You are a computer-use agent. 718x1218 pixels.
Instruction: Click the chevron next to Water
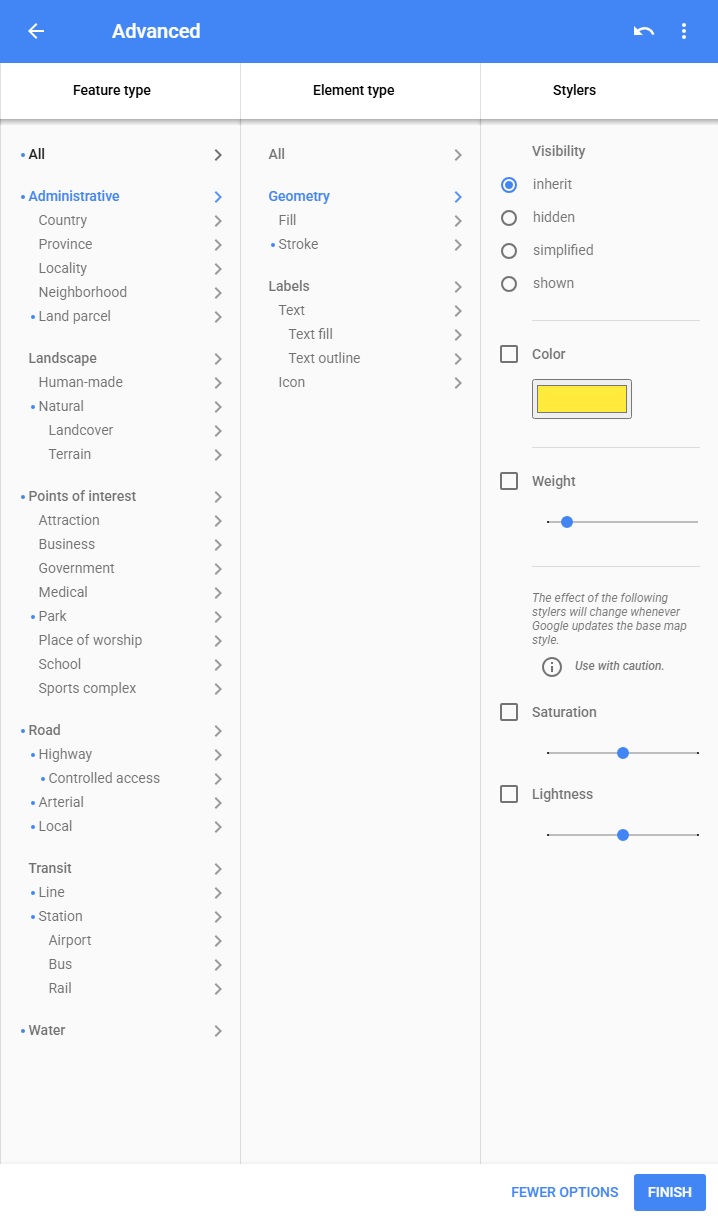pos(217,1031)
